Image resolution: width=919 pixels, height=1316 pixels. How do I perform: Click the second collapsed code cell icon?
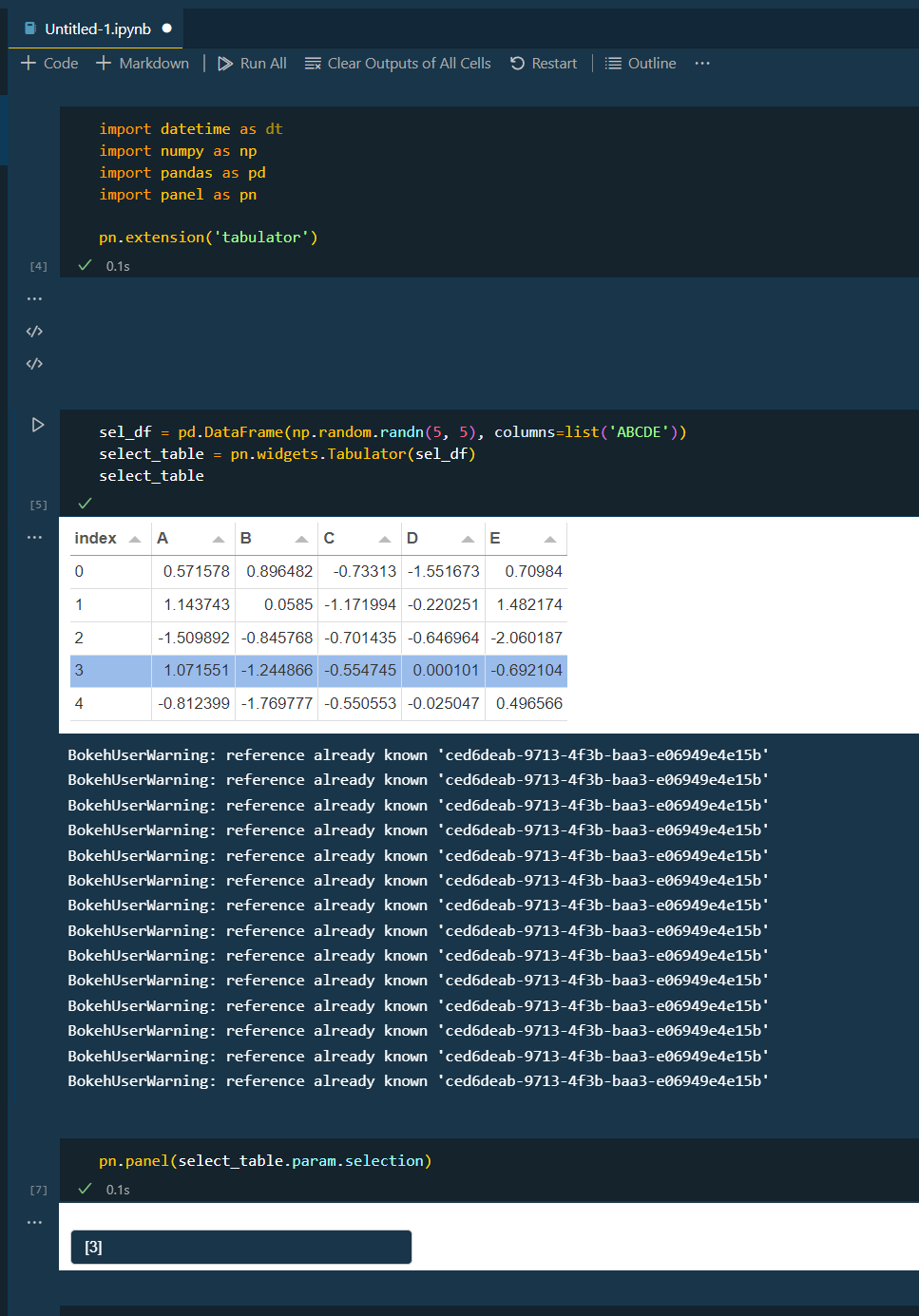click(x=34, y=363)
